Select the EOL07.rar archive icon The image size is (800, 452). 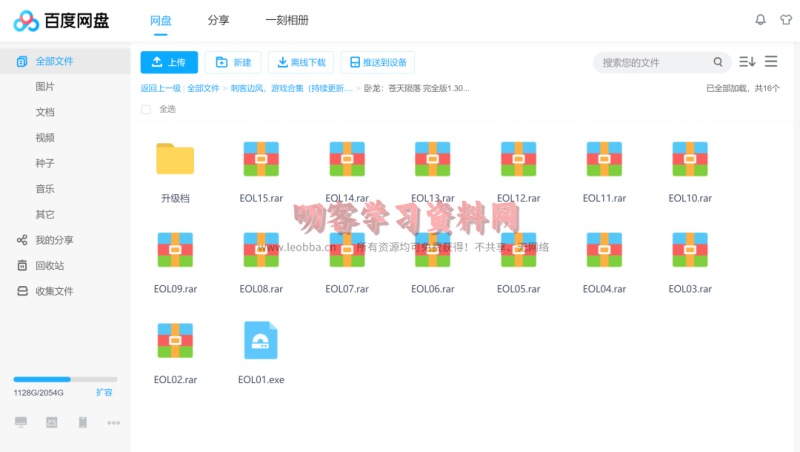point(347,249)
